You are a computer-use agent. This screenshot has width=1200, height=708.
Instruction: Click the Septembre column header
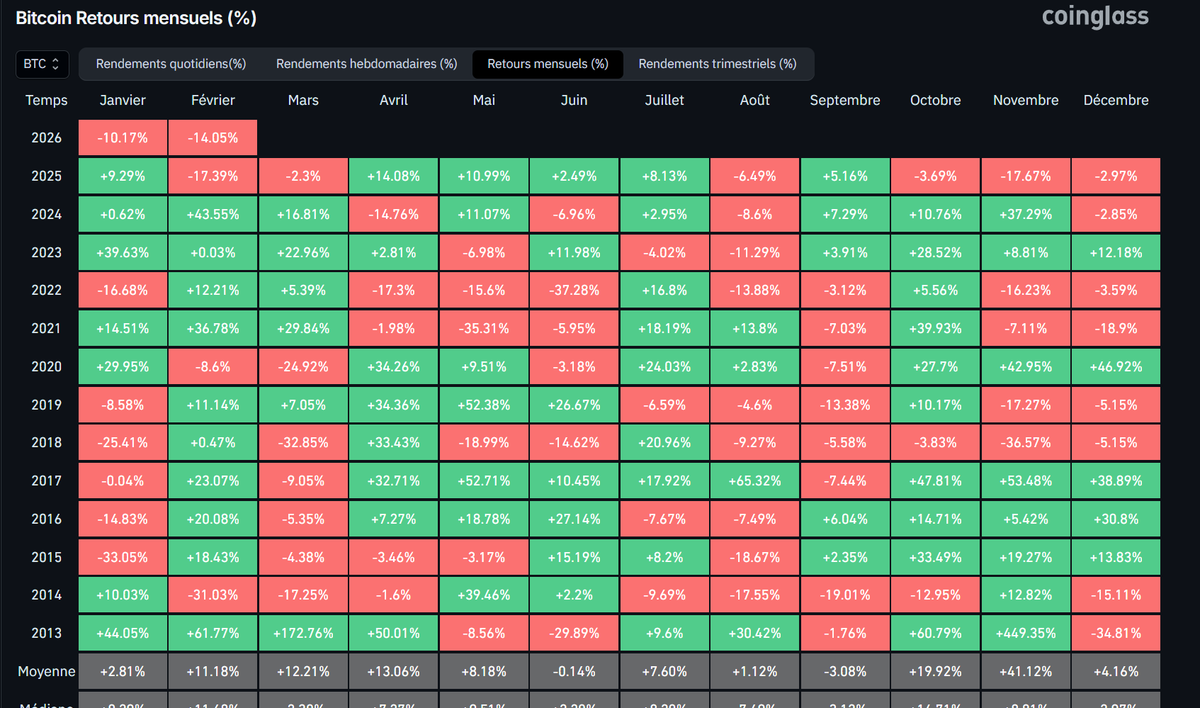[845, 100]
